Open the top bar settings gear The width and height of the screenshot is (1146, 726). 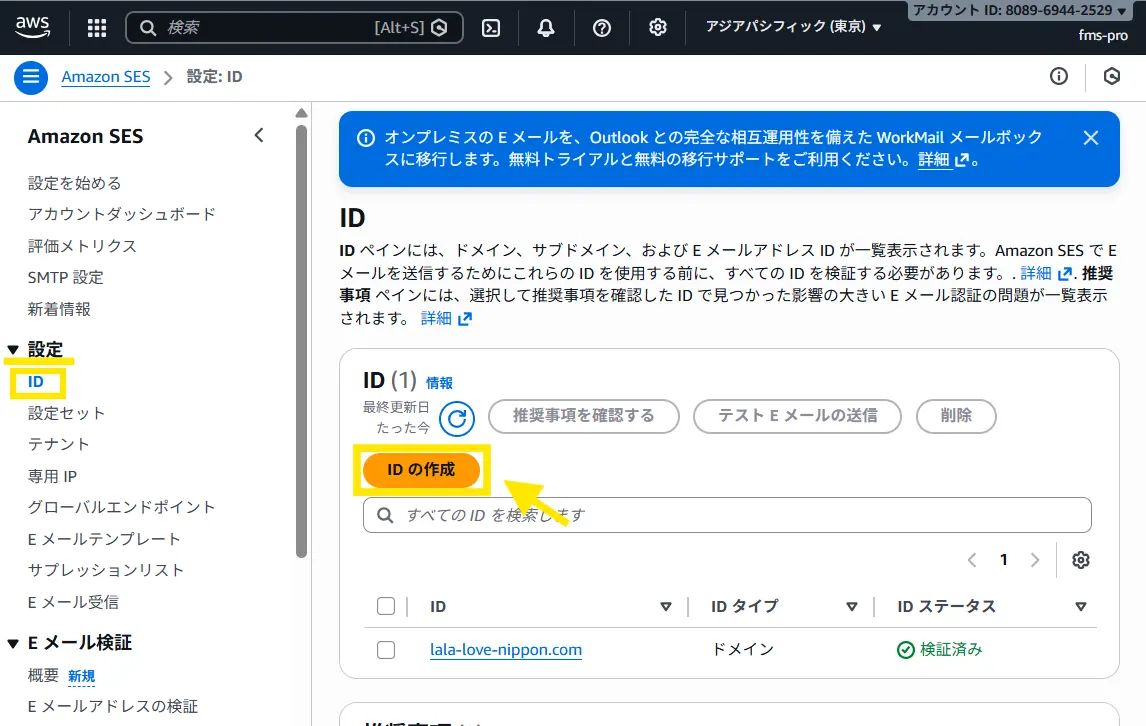(x=658, y=28)
